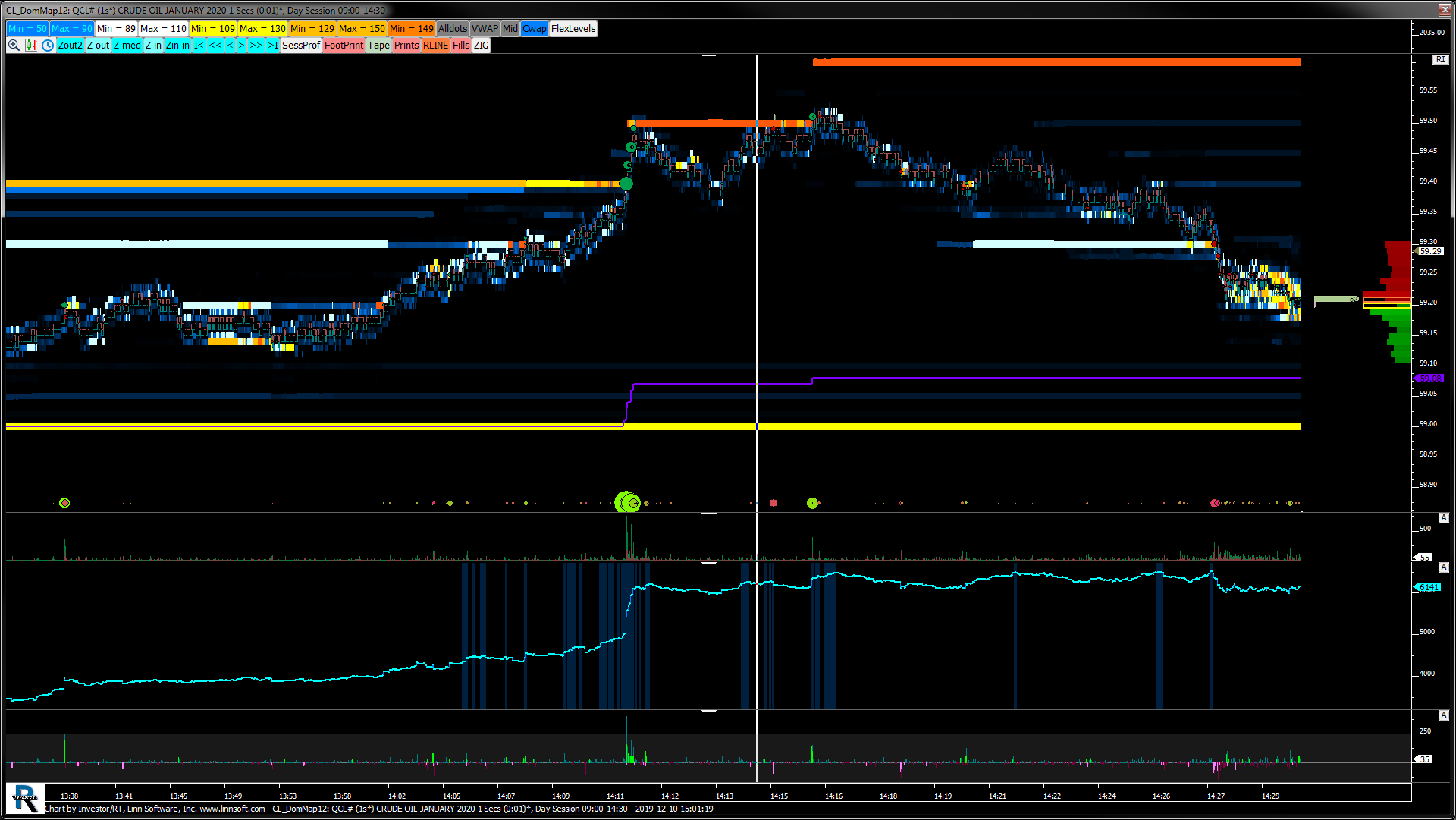Image resolution: width=1456 pixels, height=820 pixels.
Task: Click the clock time-period icon
Action: coord(48,46)
